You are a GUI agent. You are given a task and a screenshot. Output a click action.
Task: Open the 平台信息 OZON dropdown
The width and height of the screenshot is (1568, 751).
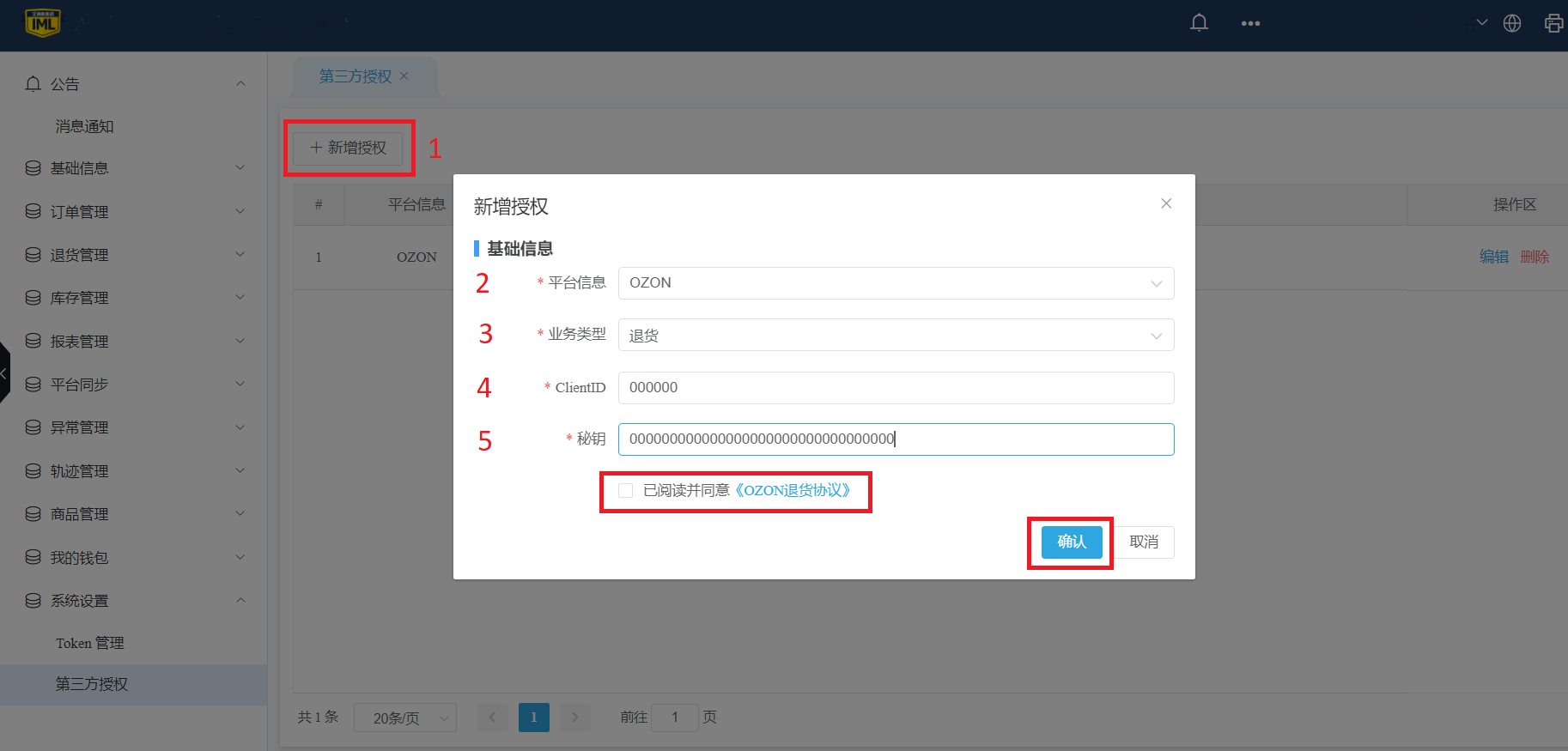pyautogui.click(x=896, y=283)
